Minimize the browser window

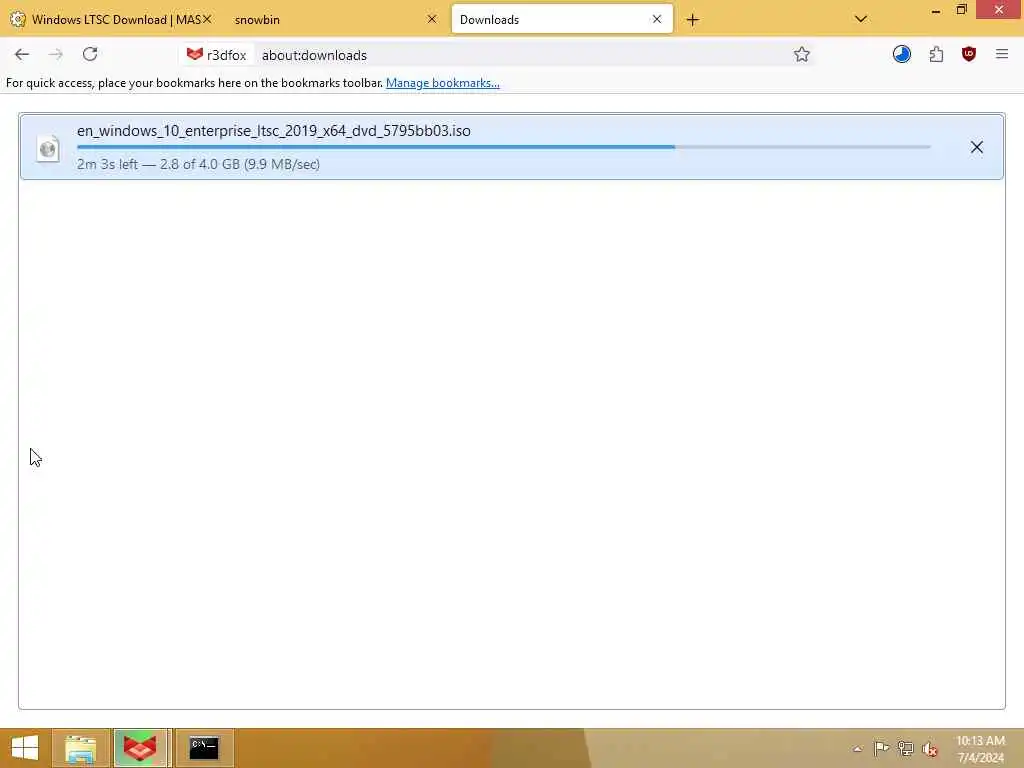[936, 11]
